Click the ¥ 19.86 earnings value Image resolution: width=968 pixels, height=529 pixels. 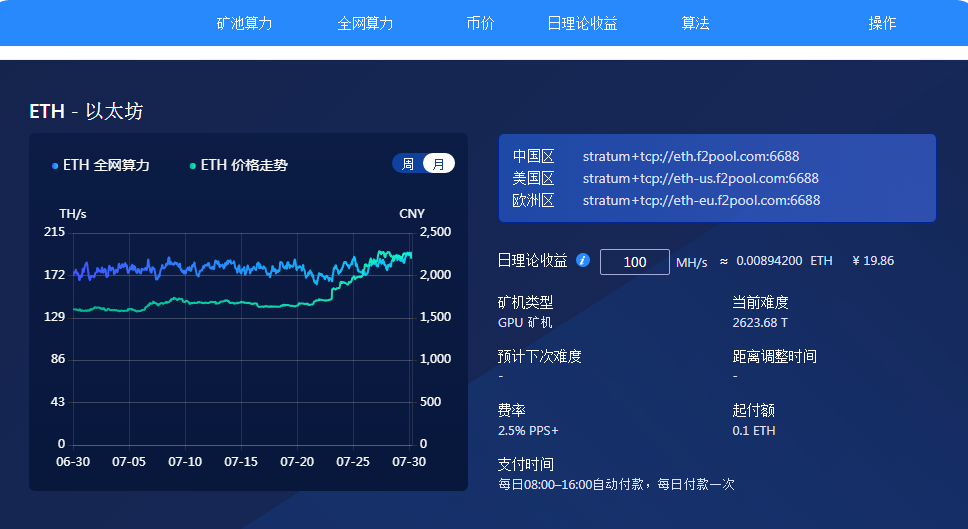tap(873, 261)
